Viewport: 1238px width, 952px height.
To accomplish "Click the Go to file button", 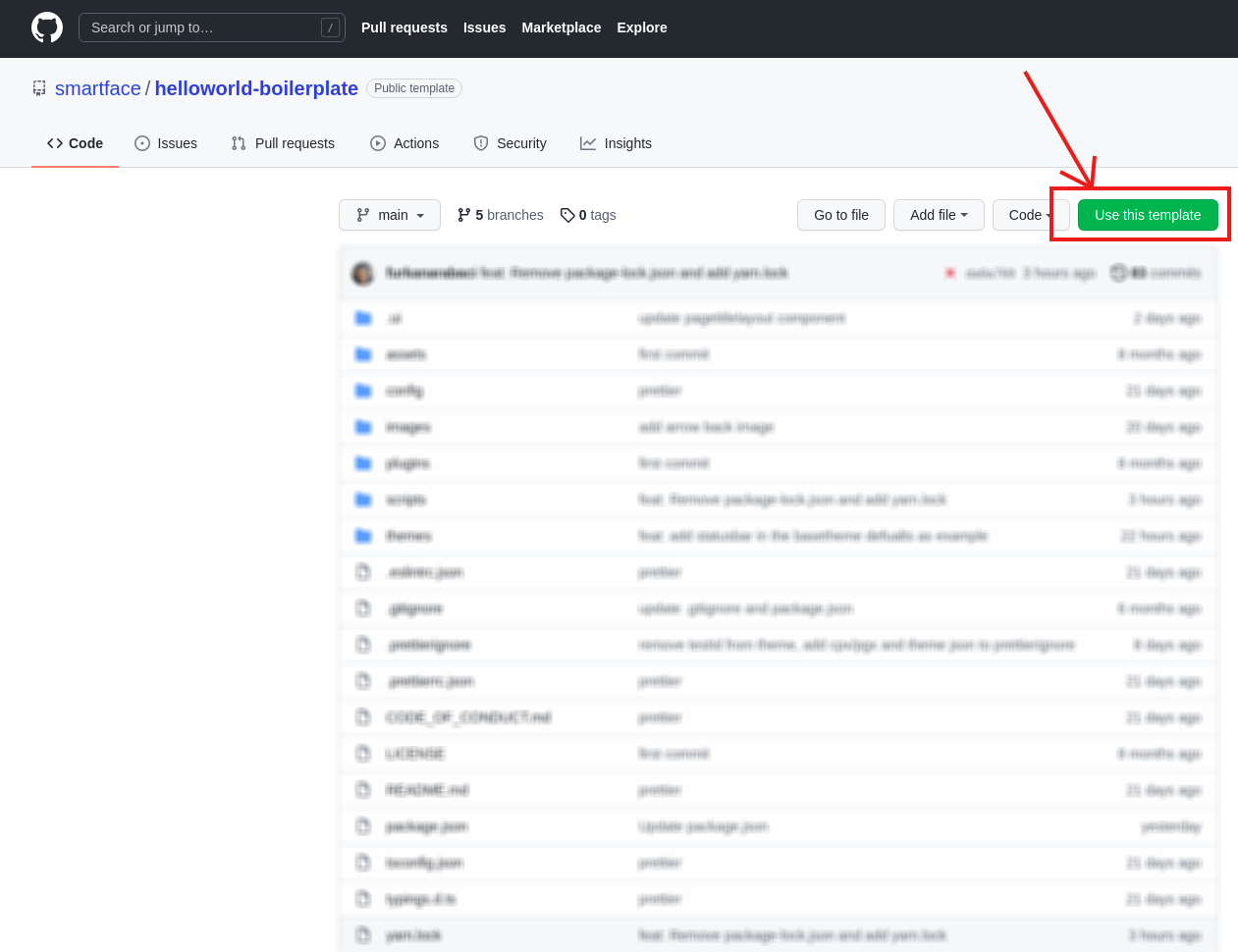I will [x=841, y=215].
